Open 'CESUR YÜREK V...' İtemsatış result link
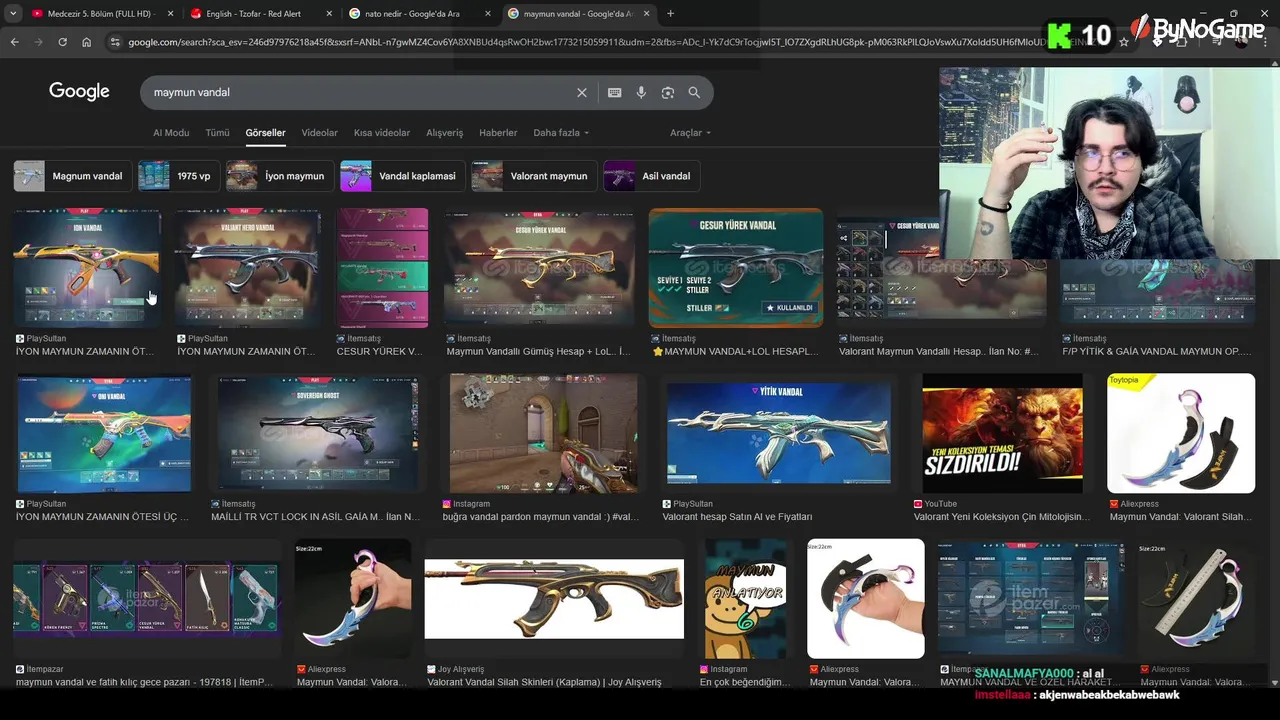The image size is (1280, 720). click(379, 352)
